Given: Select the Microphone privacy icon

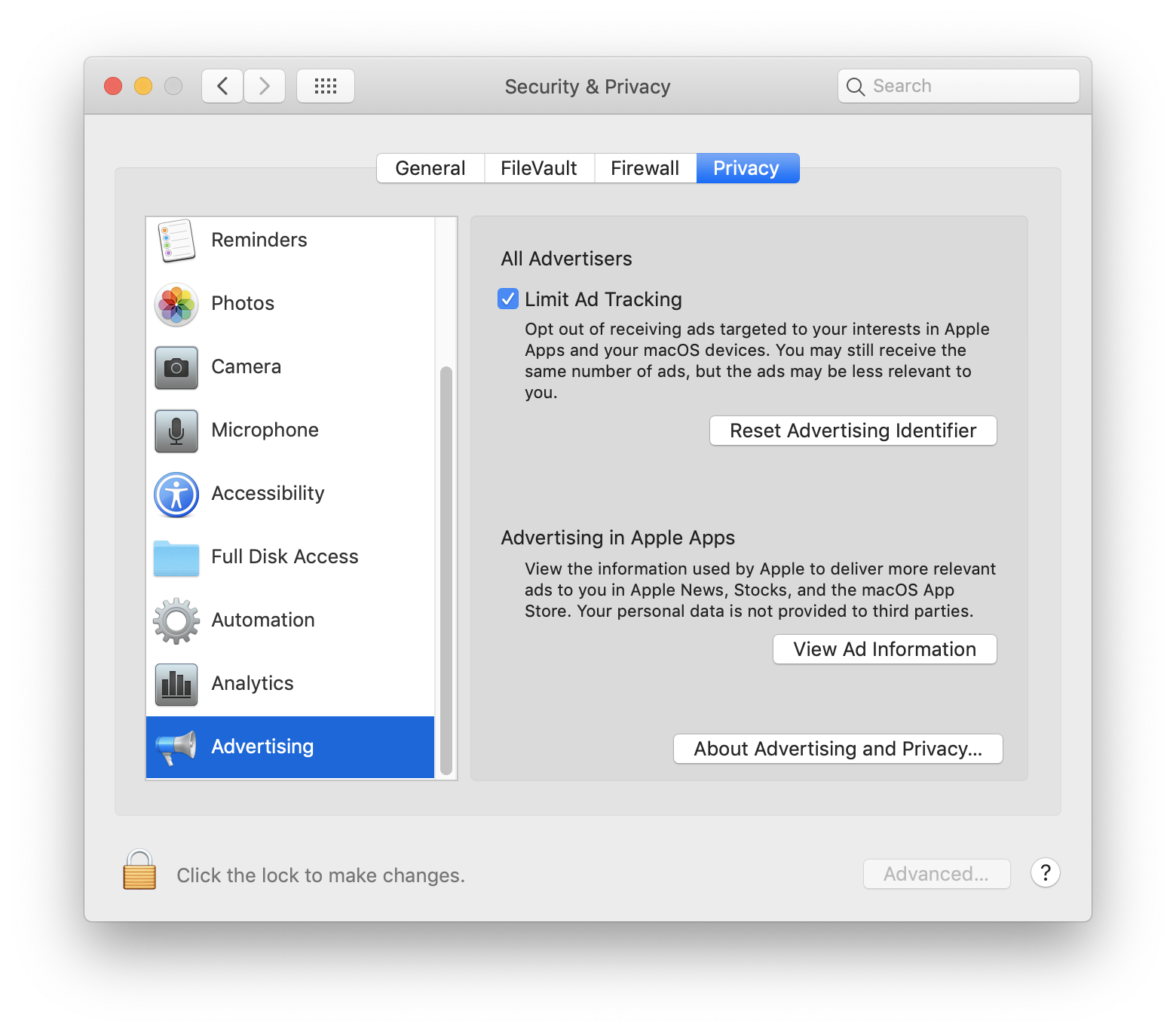Looking at the screenshot, I should coord(176,431).
